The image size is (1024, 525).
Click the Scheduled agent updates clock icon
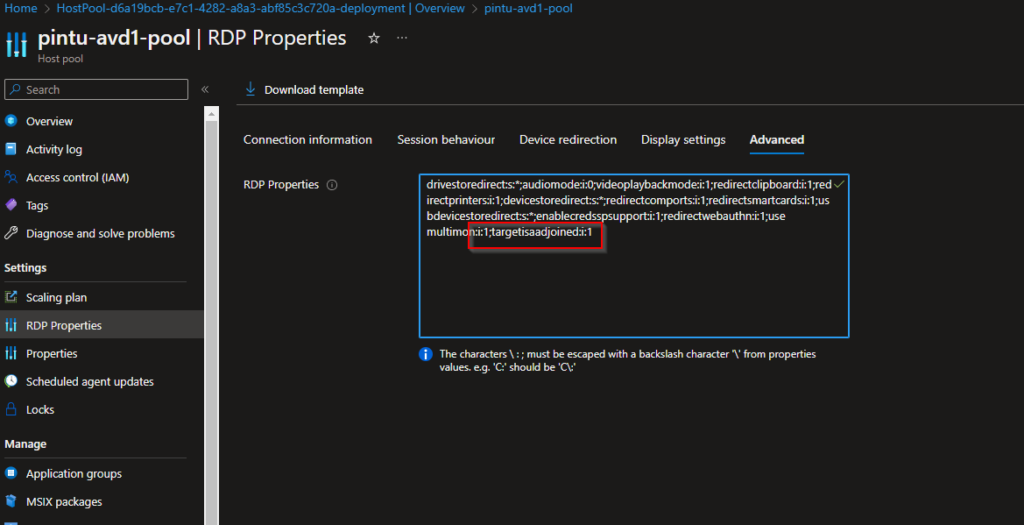coord(10,381)
